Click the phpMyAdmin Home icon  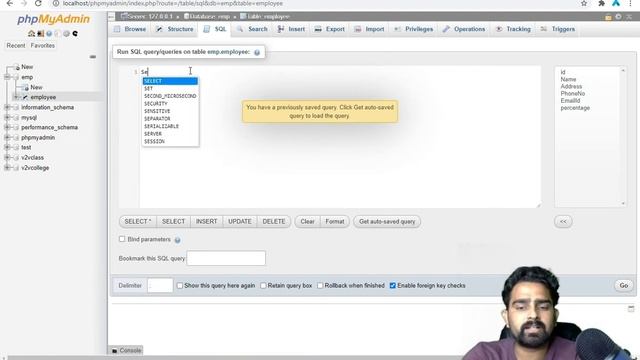click(x=31, y=33)
